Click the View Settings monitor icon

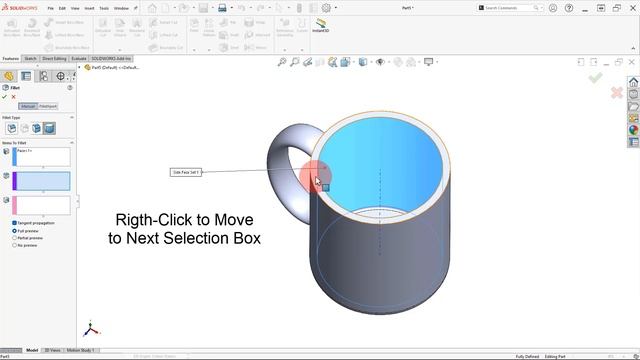click(428, 62)
